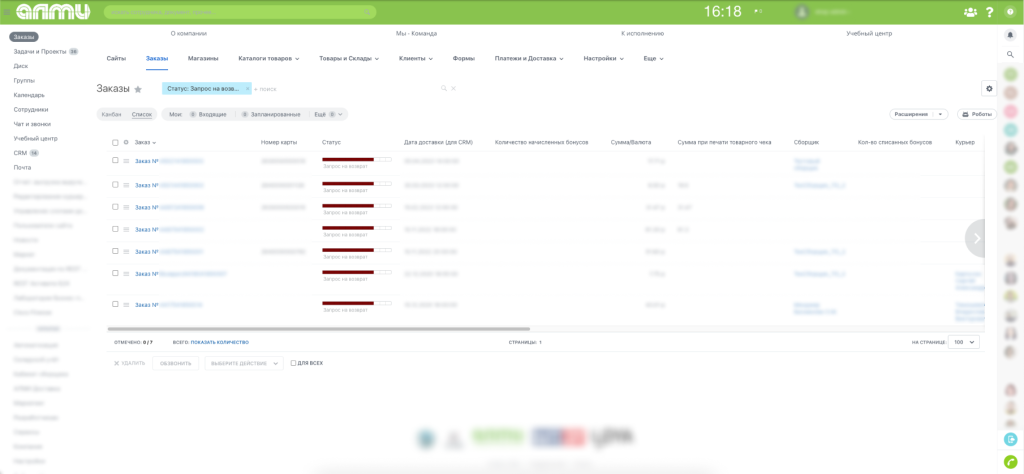Expand the Платежи и Доставка menu

529,59
